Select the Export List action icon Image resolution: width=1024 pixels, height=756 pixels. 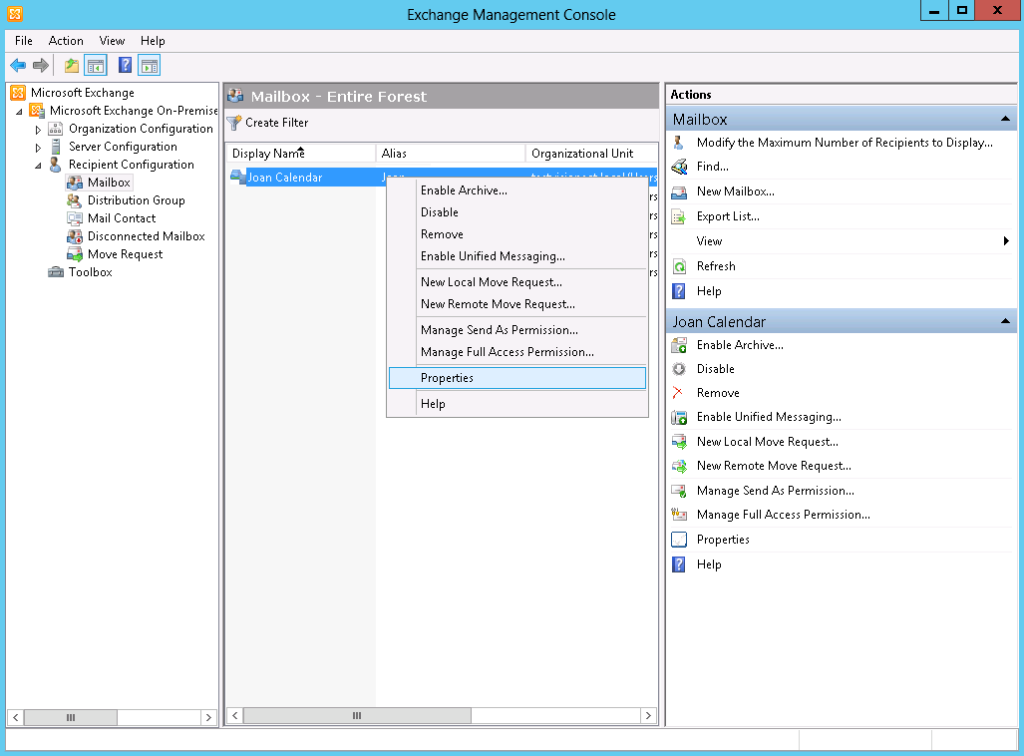click(680, 216)
